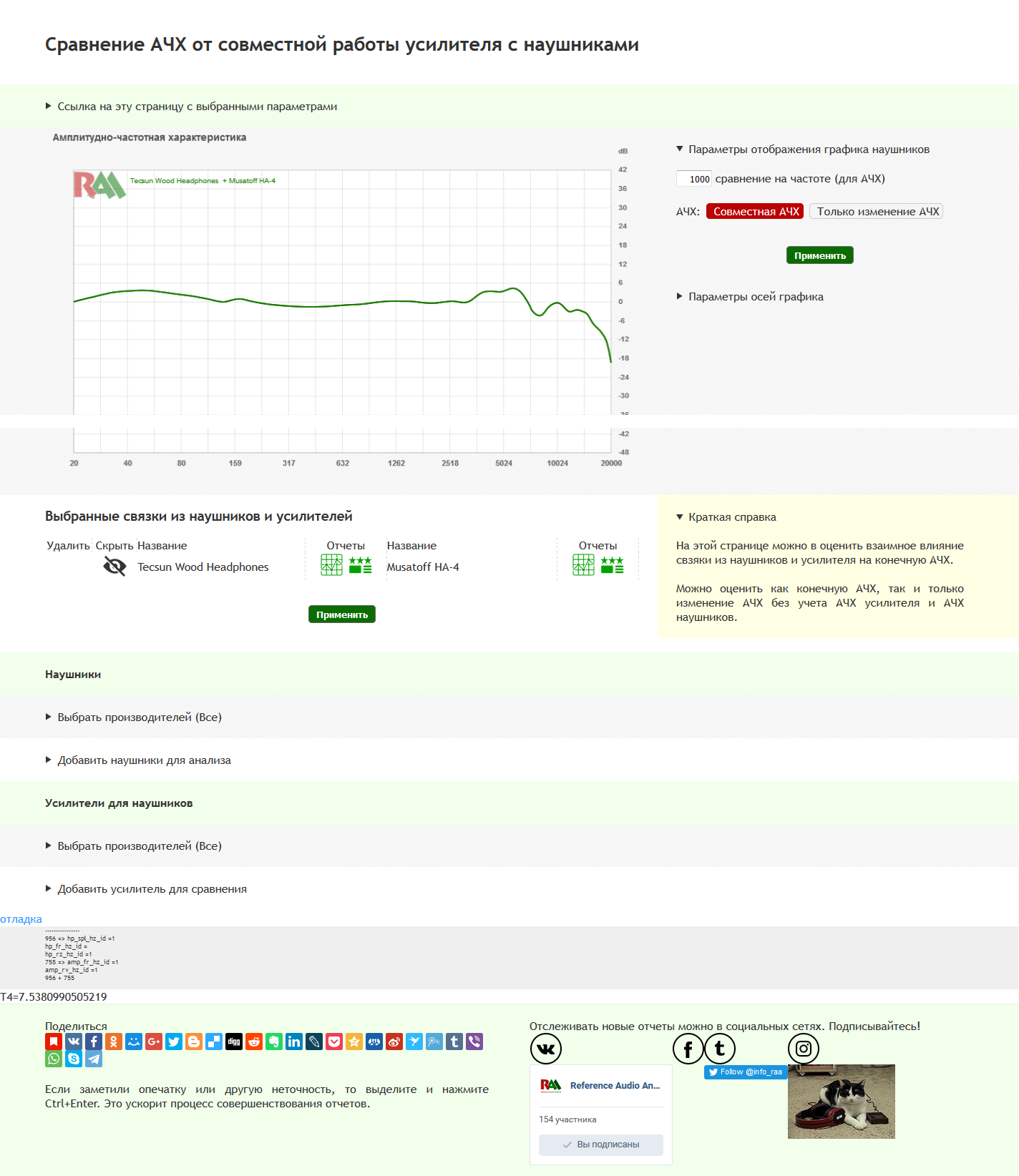Image resolution: width=1019 pixels, height=1176 pixels.
Task: Open the Tecsun headphones measurement graph report
Action: (331, 565)
